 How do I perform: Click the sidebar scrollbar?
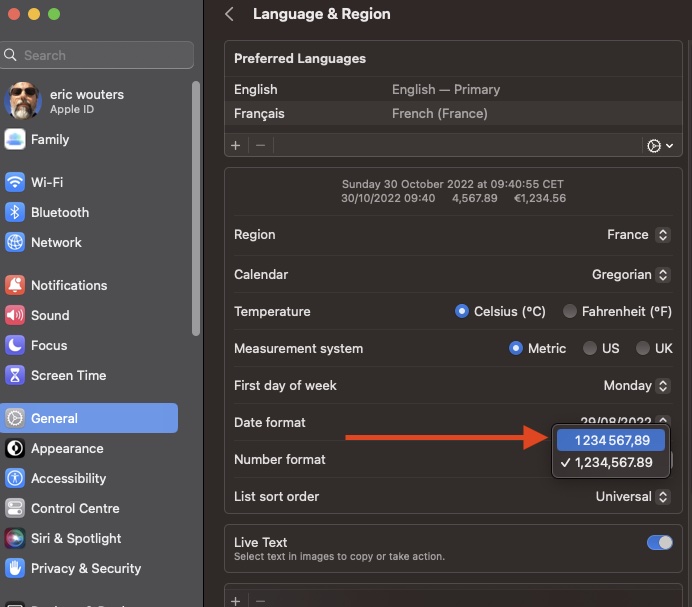point(196,208)
